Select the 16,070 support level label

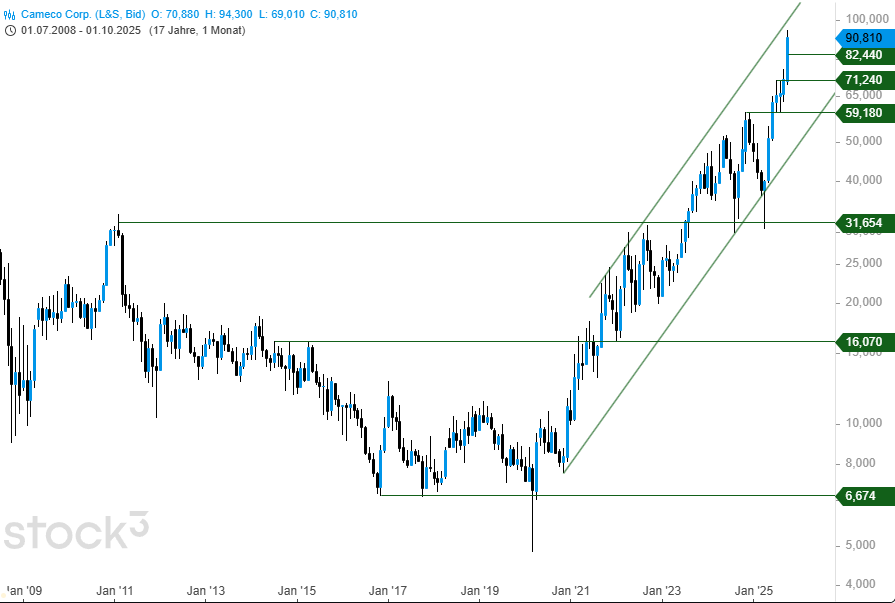click(865, 342)
